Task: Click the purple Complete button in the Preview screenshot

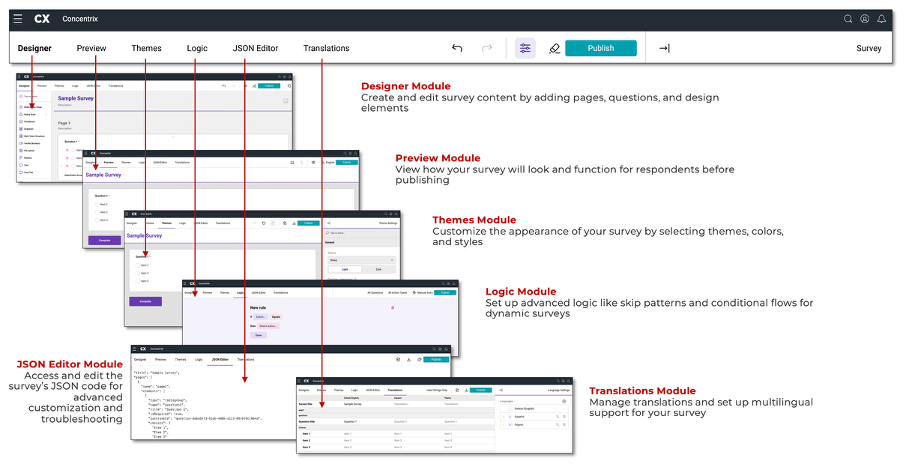Action: coord(104,240)
